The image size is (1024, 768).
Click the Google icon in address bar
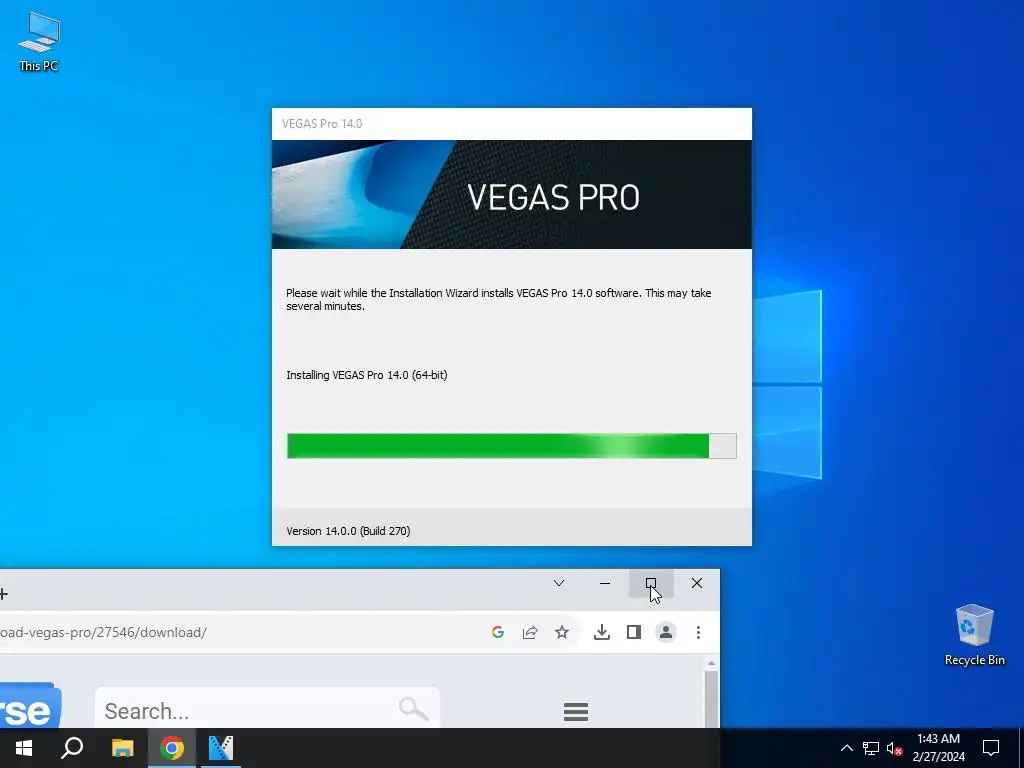(498, 632)
